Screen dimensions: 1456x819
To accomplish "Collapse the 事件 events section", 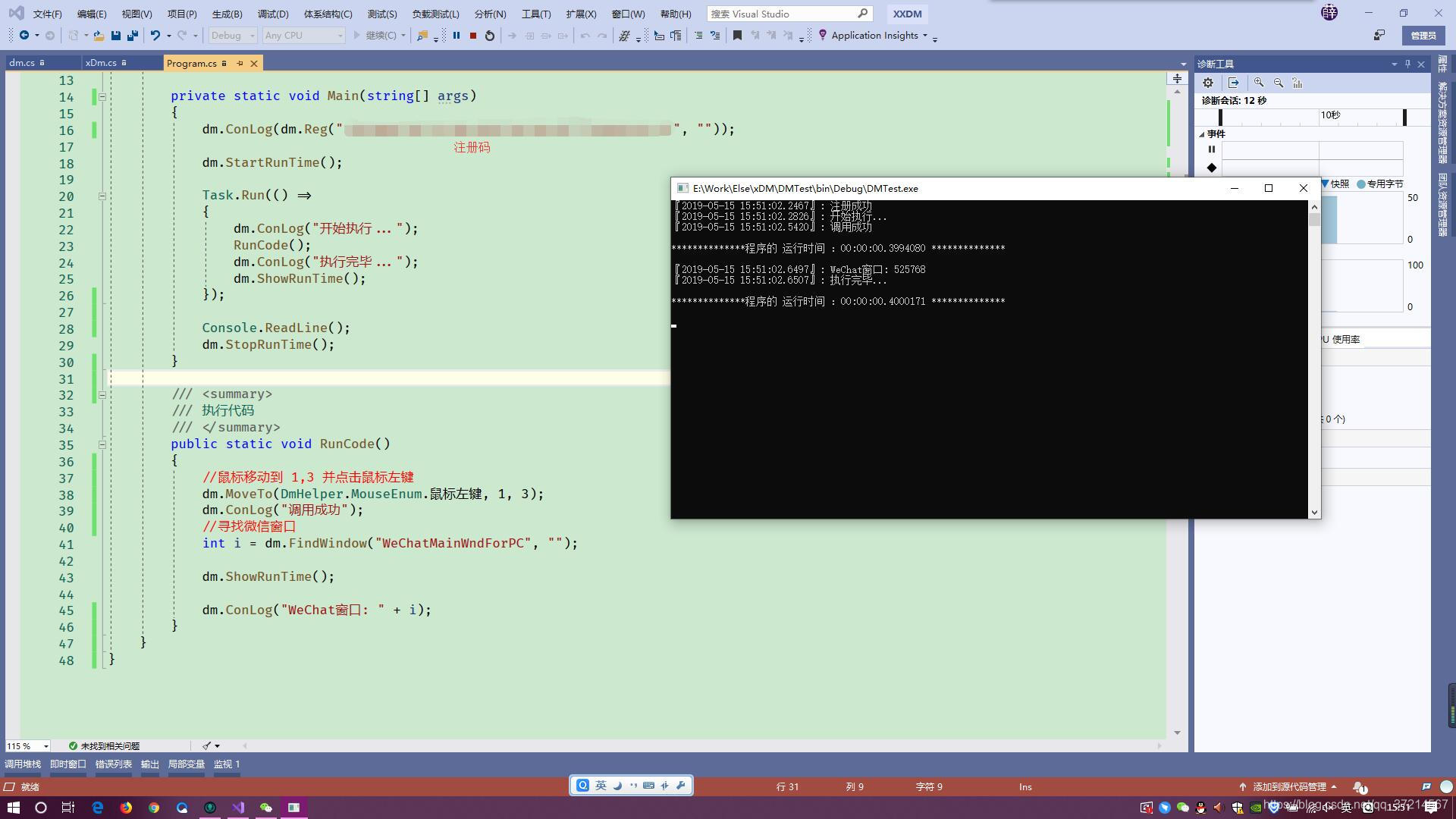I will pos(1202,134).
